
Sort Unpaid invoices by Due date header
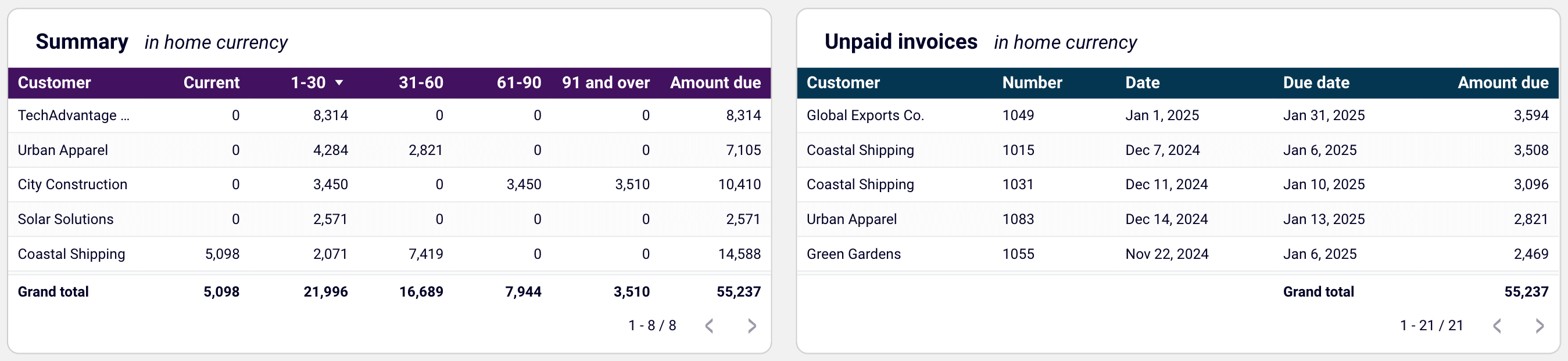pyautogui.click(x=1316, y=82)
